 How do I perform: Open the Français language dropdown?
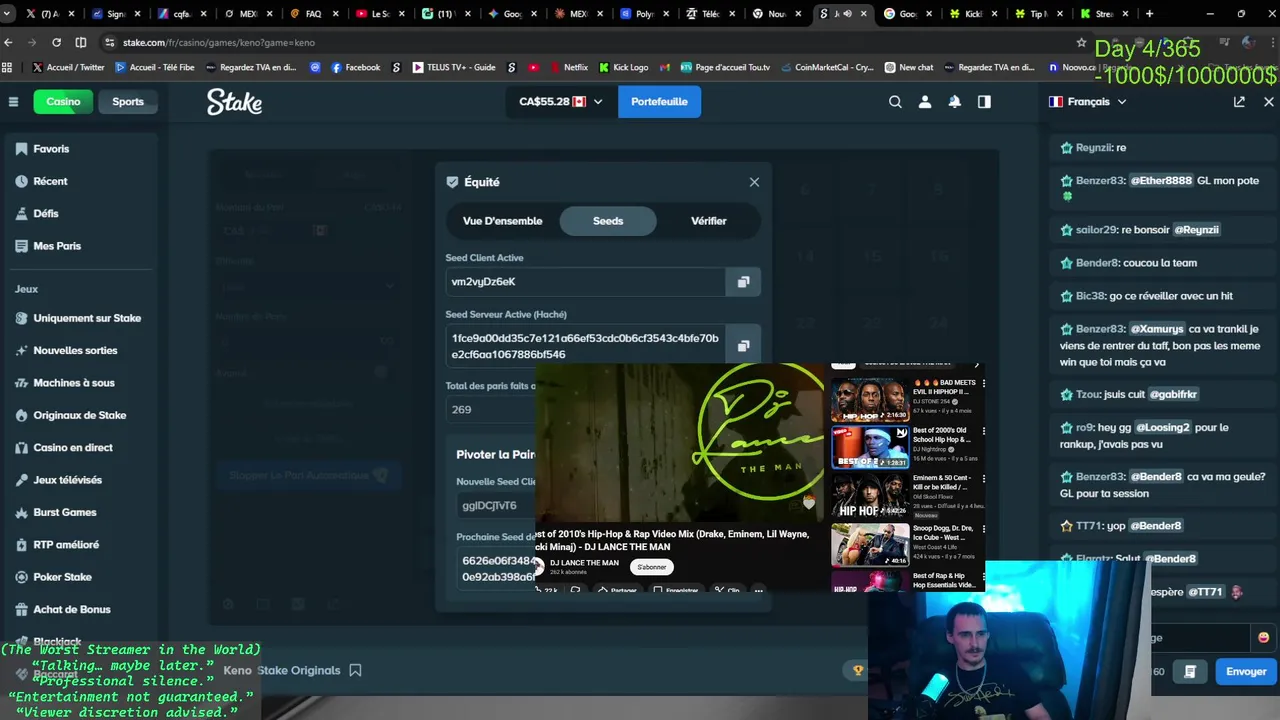[1087, 101]
